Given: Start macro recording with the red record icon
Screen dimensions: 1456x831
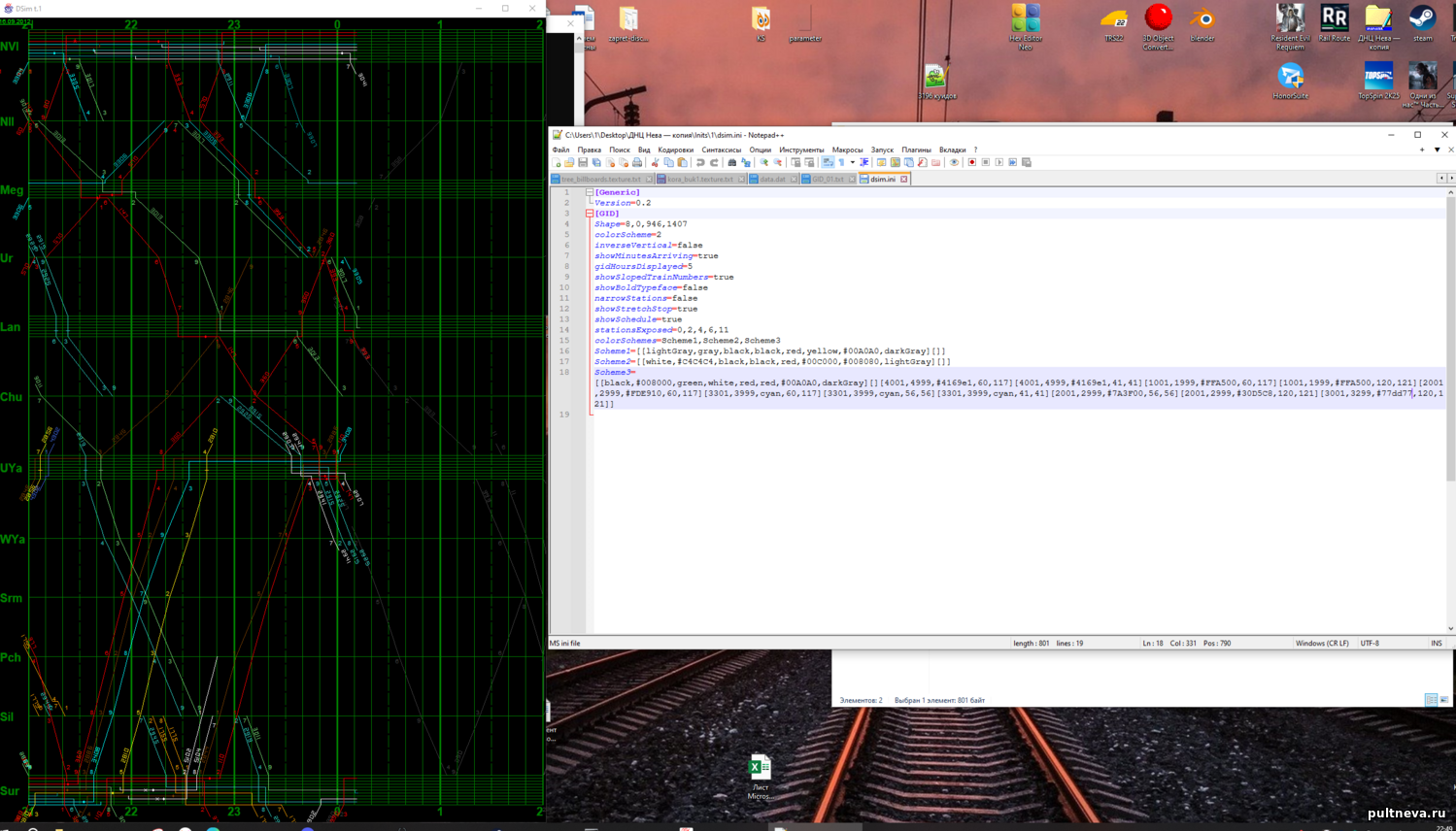Looking at the screenshot, I should [x=971, y=162].
